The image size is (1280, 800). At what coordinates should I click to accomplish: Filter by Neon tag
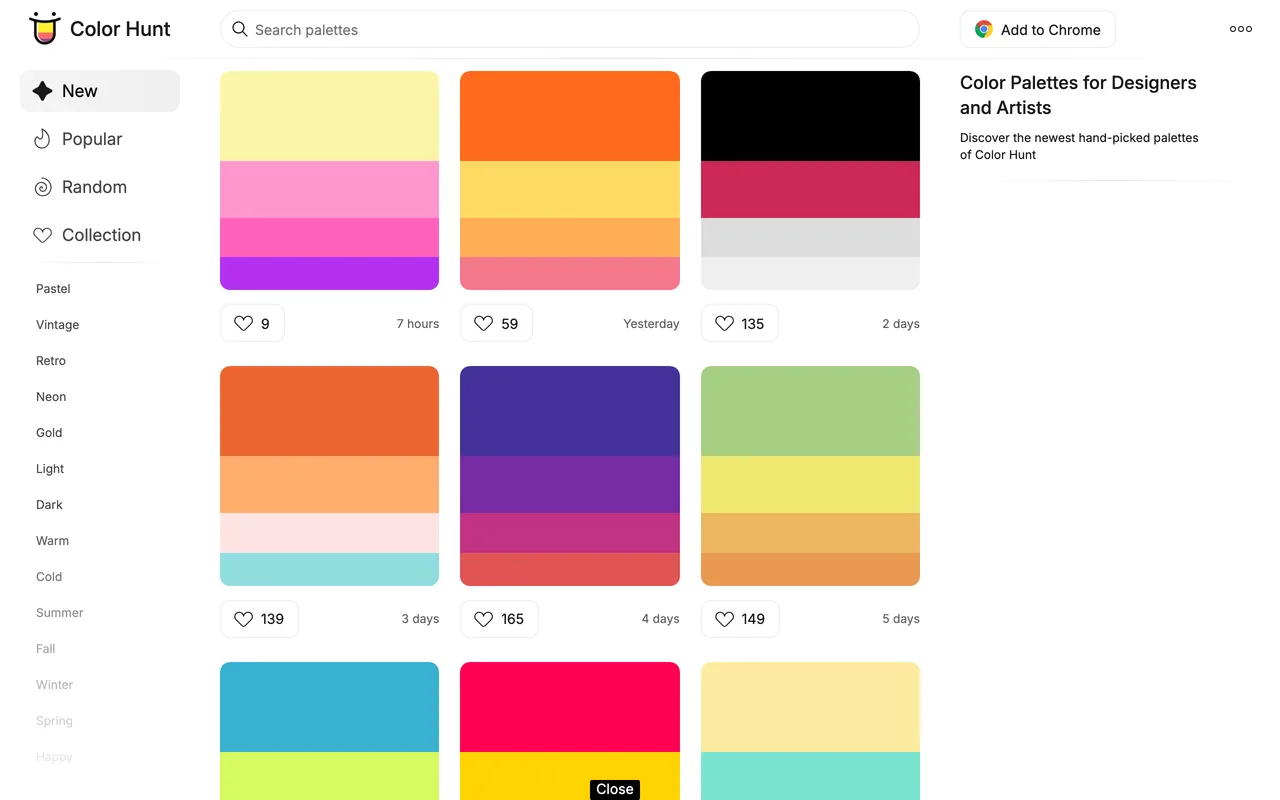(51, 396)
